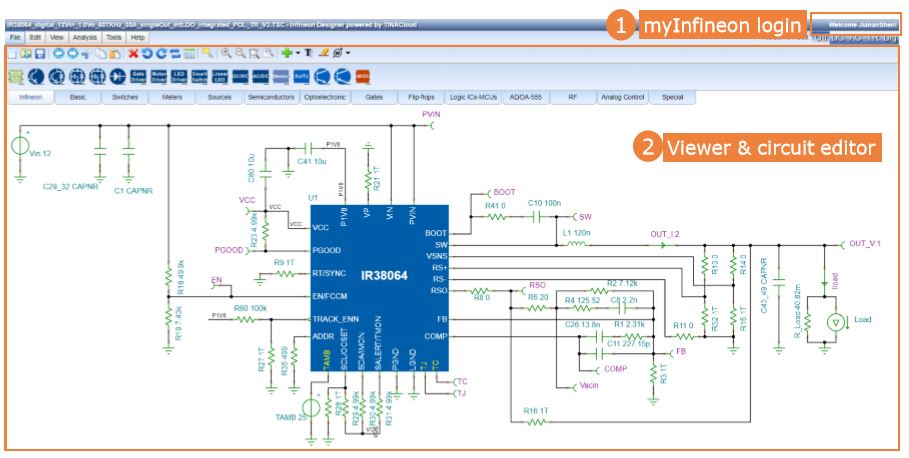Choose the Smart Switch component icon
The height and width of the screenshot is (458, 909).
pos(199,77)
